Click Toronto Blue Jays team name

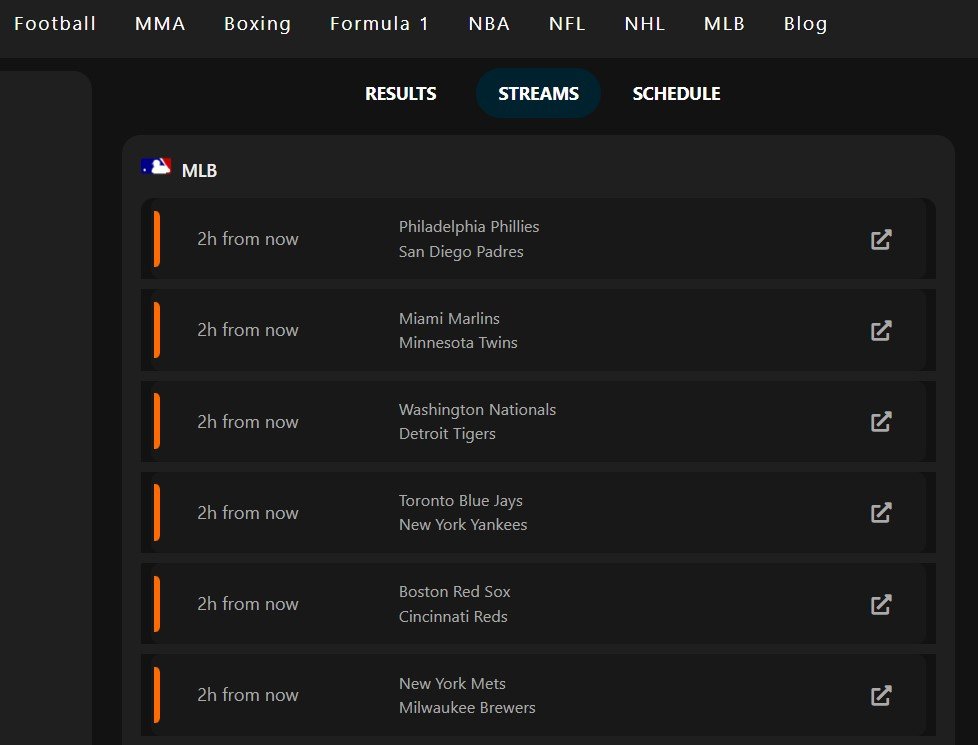tap(460, 500)
